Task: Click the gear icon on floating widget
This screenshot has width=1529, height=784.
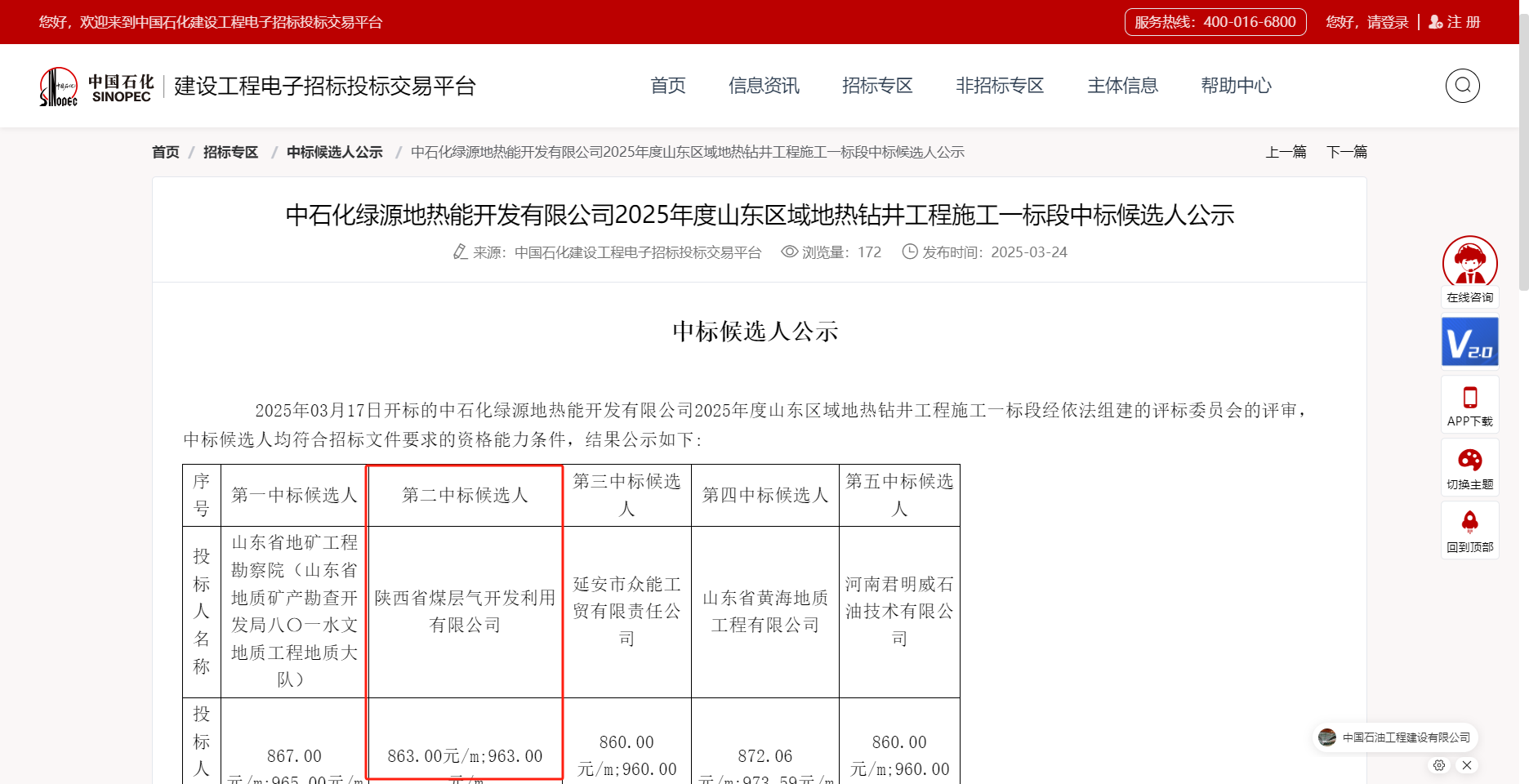Action: (x=1439, y=765)
